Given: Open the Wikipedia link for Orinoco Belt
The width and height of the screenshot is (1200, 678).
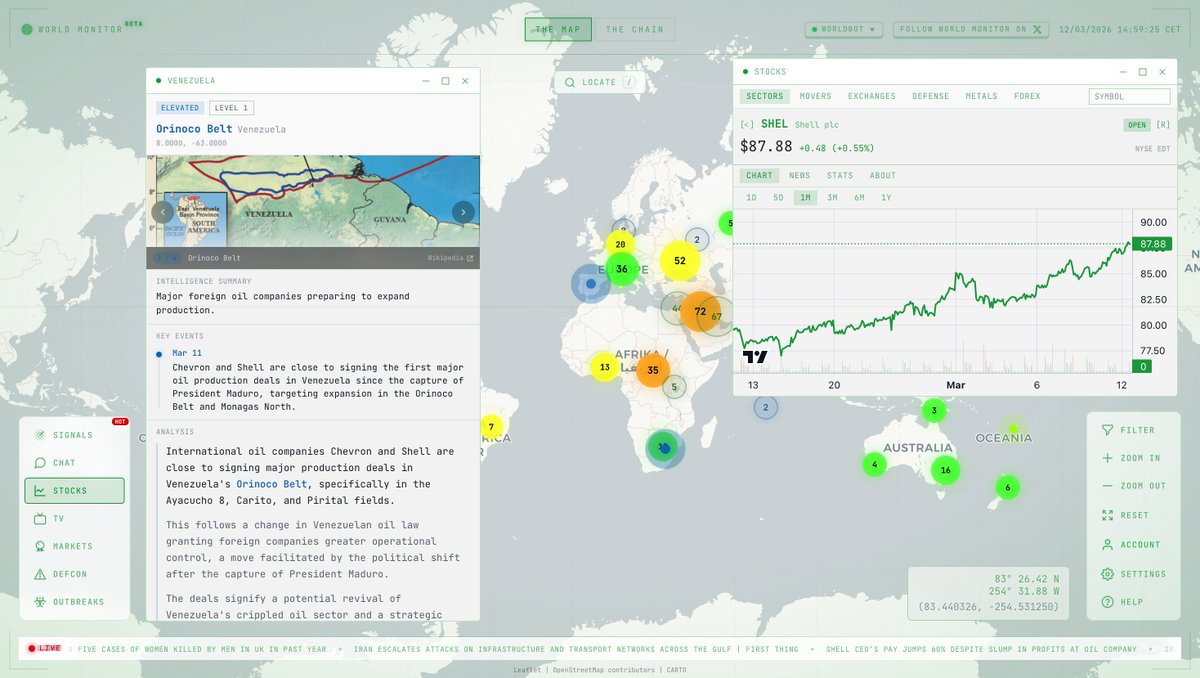Looking at the screenshot, I should coord(451,258).
